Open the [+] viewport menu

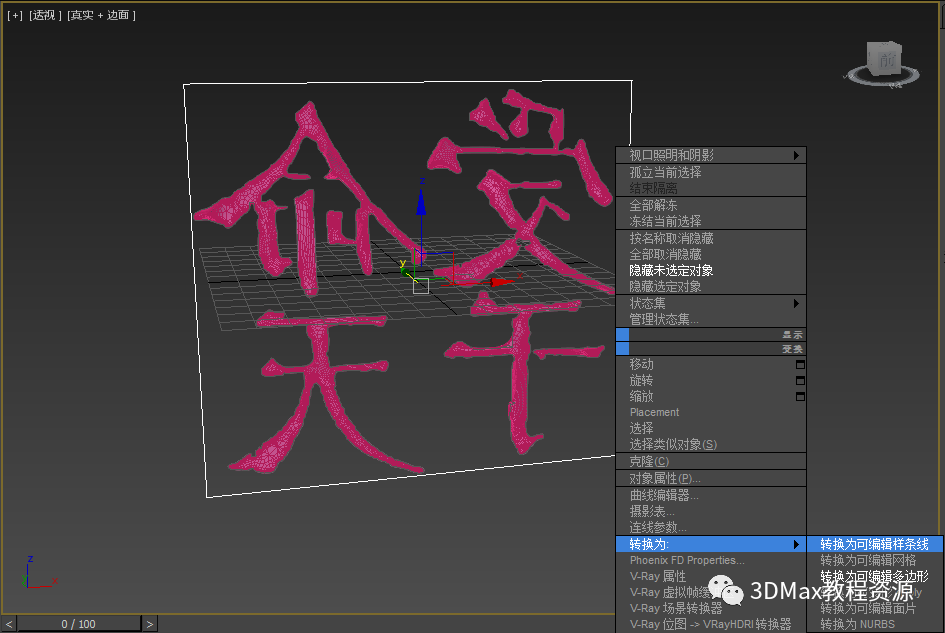click(15, 15)
